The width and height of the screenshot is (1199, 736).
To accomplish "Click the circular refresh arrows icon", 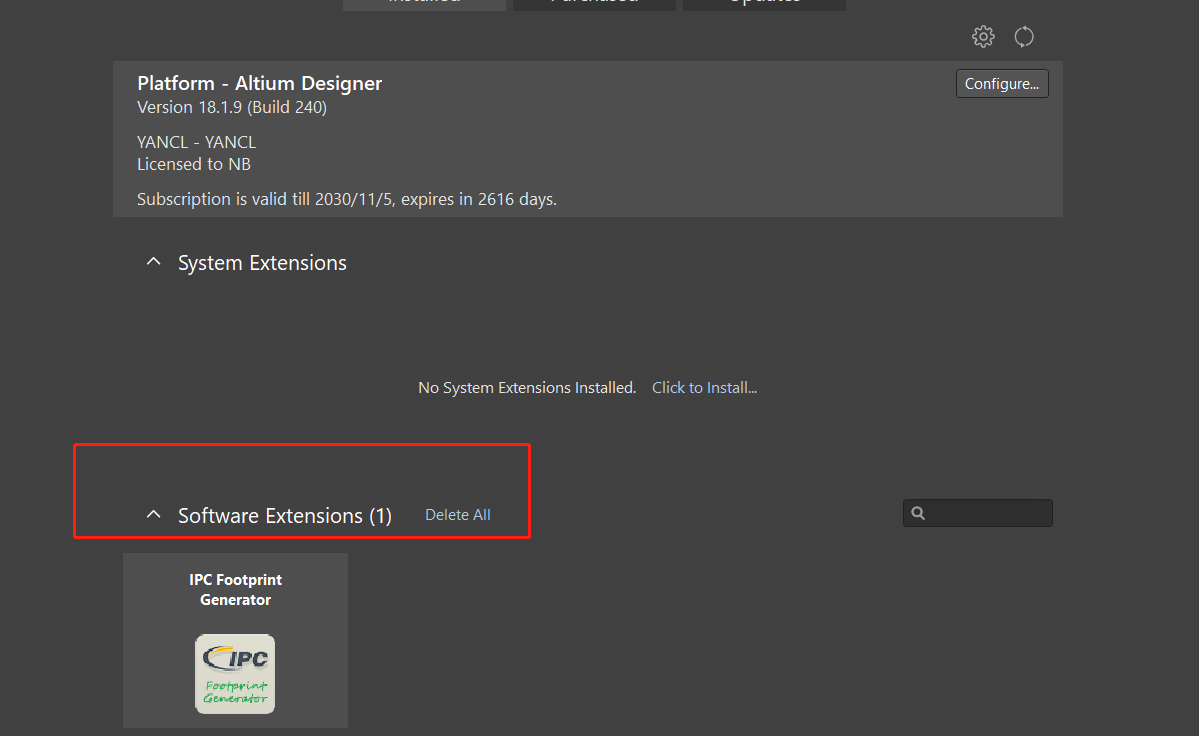I will point(1024,37).
